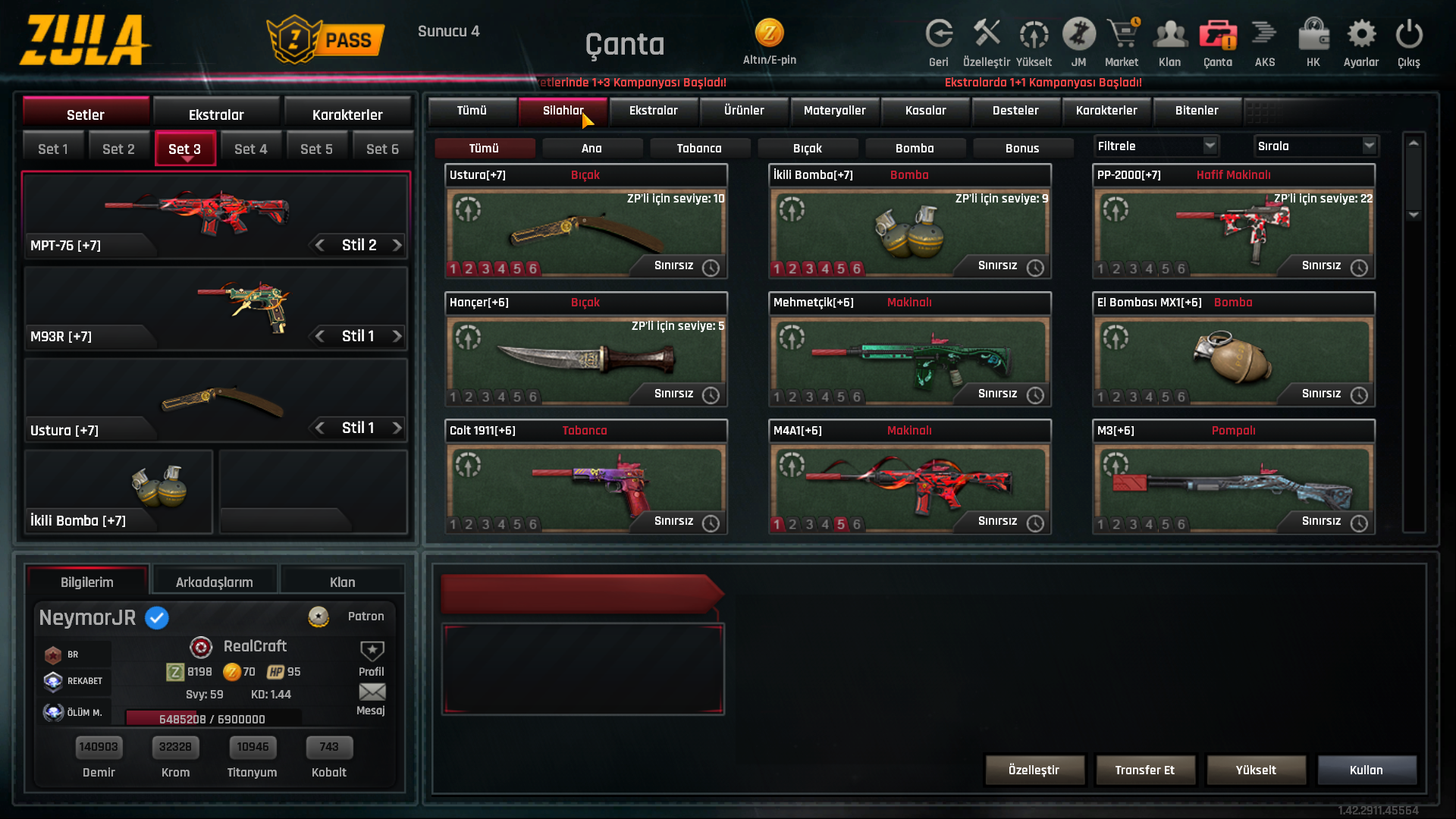Screen dimensions: 1456x819
Task: Click the Kullan button
Action: tap(1367, 770)
